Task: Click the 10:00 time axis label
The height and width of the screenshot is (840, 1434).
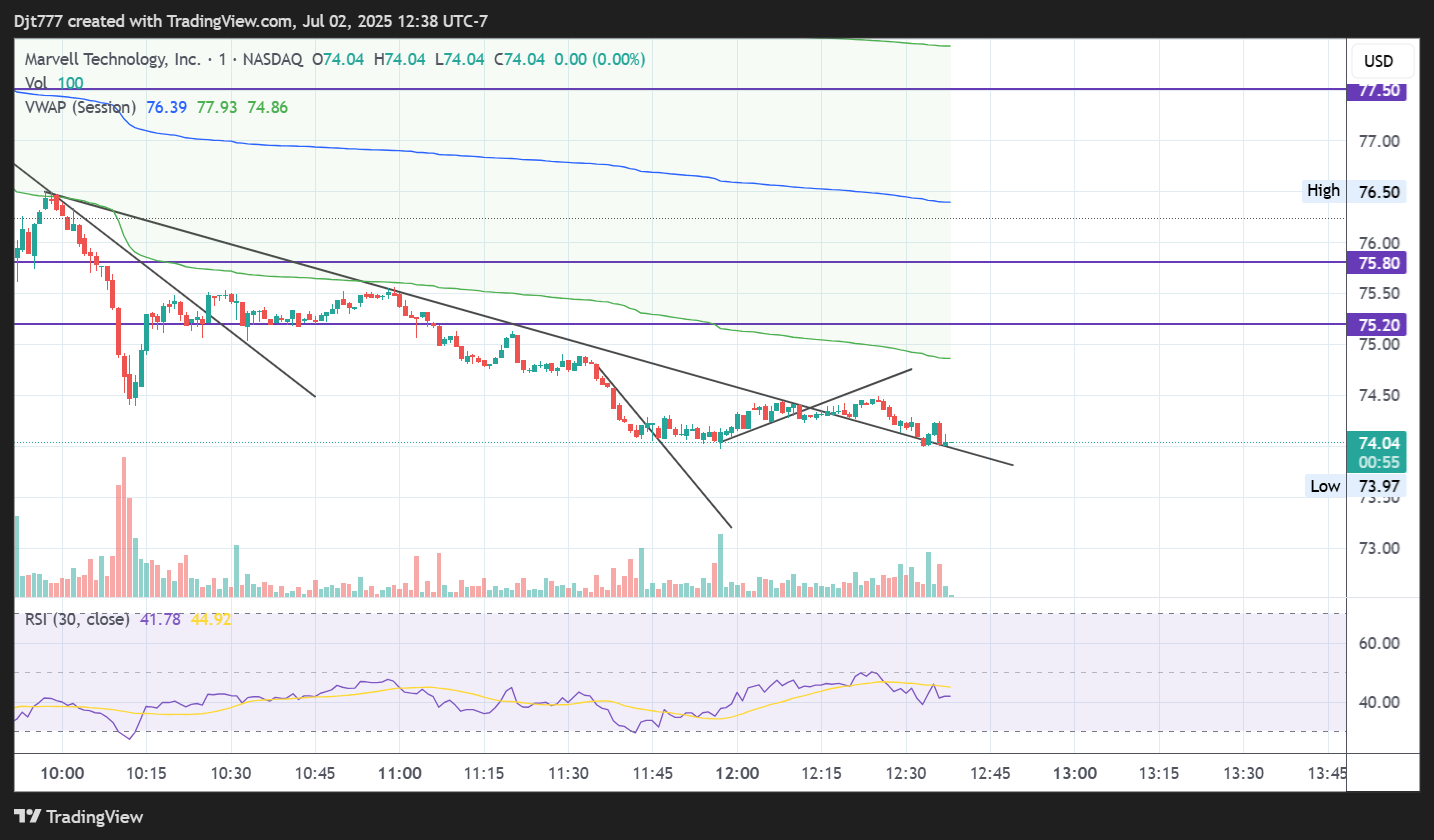Action: 63,773
